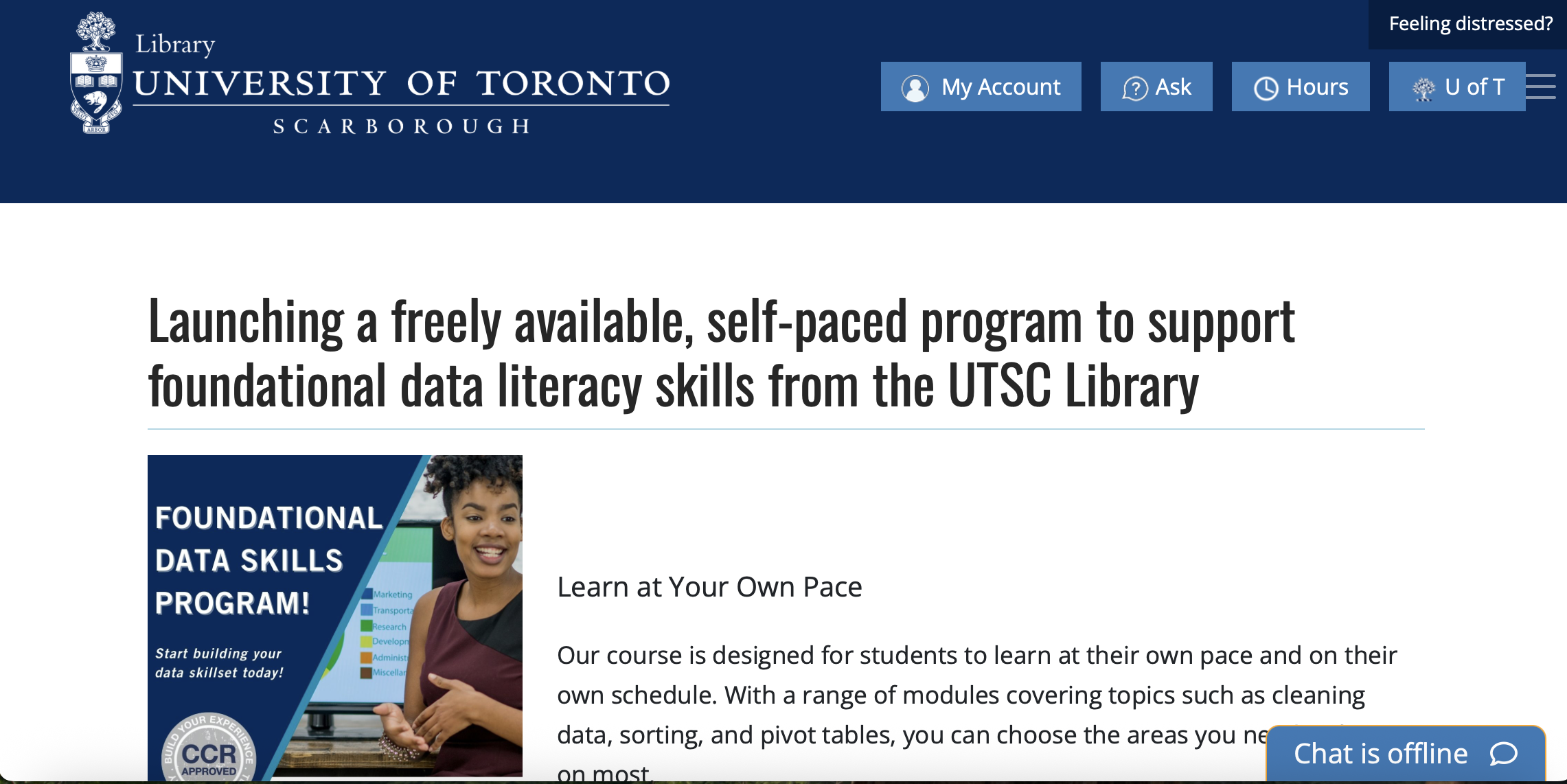
Task: Click the person silhouette in My Account
Action: coord(914,87)
